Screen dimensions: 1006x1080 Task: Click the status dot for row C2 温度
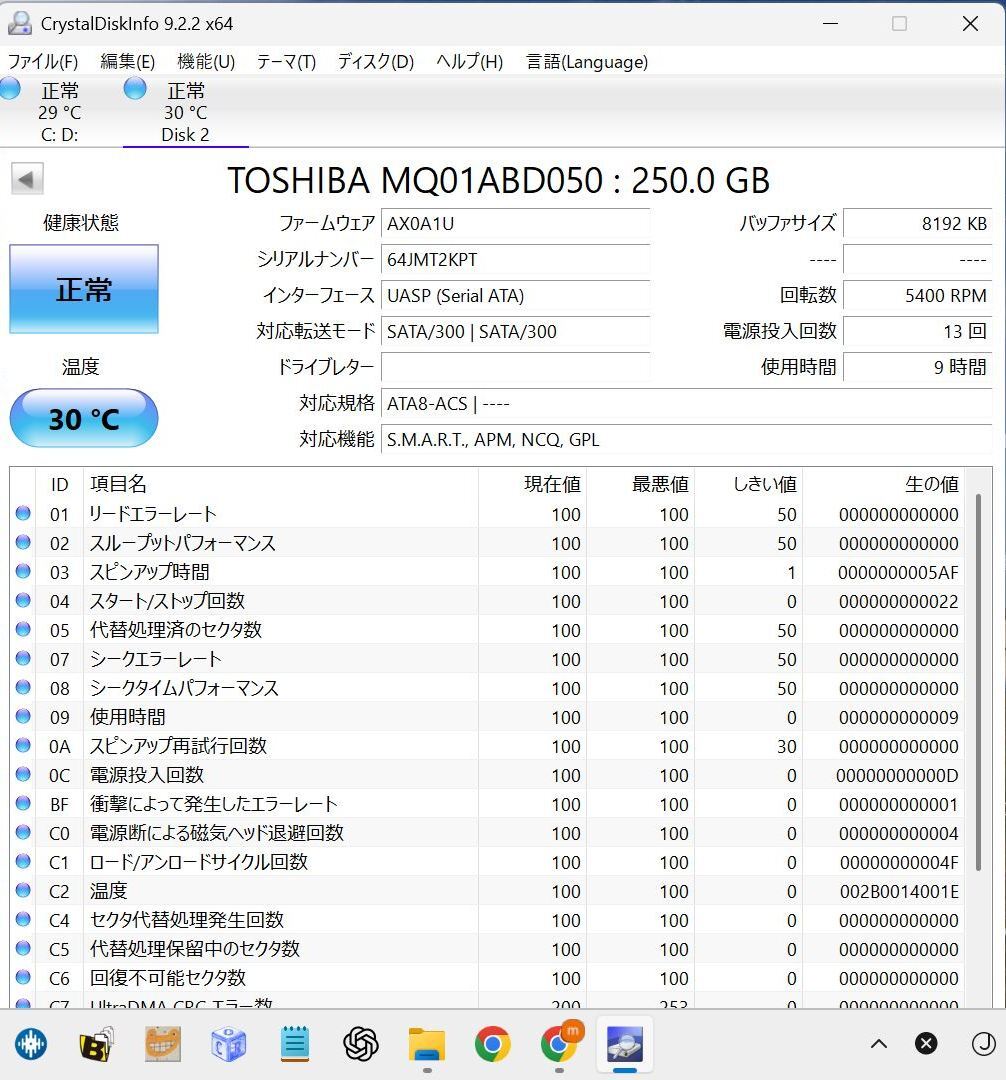(23, 890)
